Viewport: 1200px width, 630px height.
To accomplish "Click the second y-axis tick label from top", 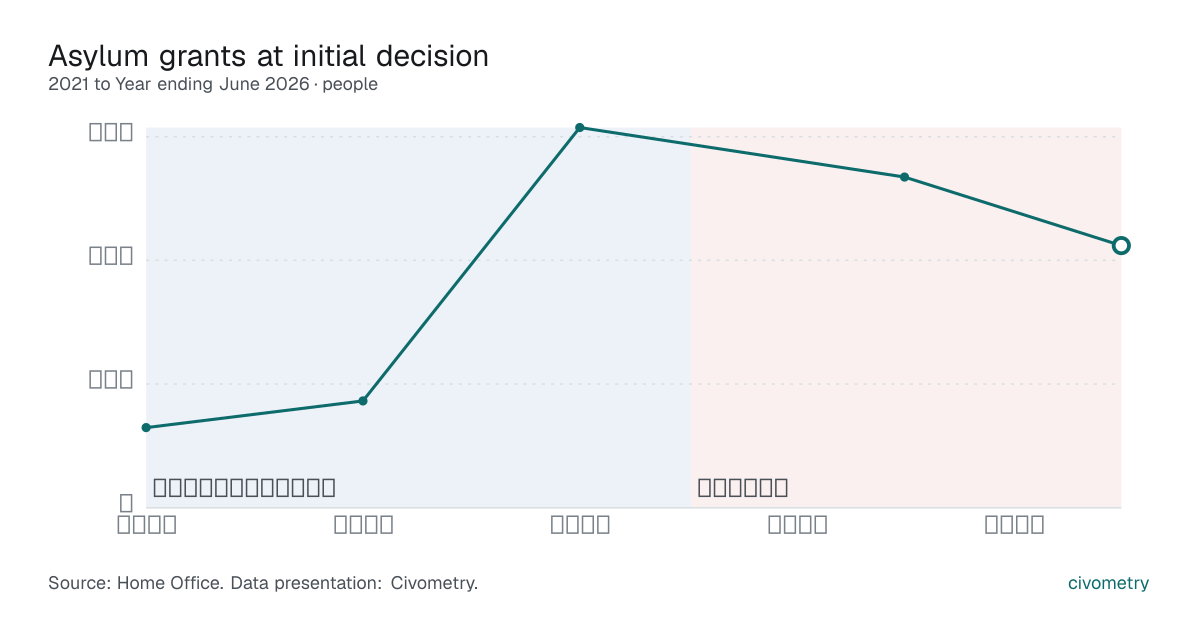I will [111, 255].
